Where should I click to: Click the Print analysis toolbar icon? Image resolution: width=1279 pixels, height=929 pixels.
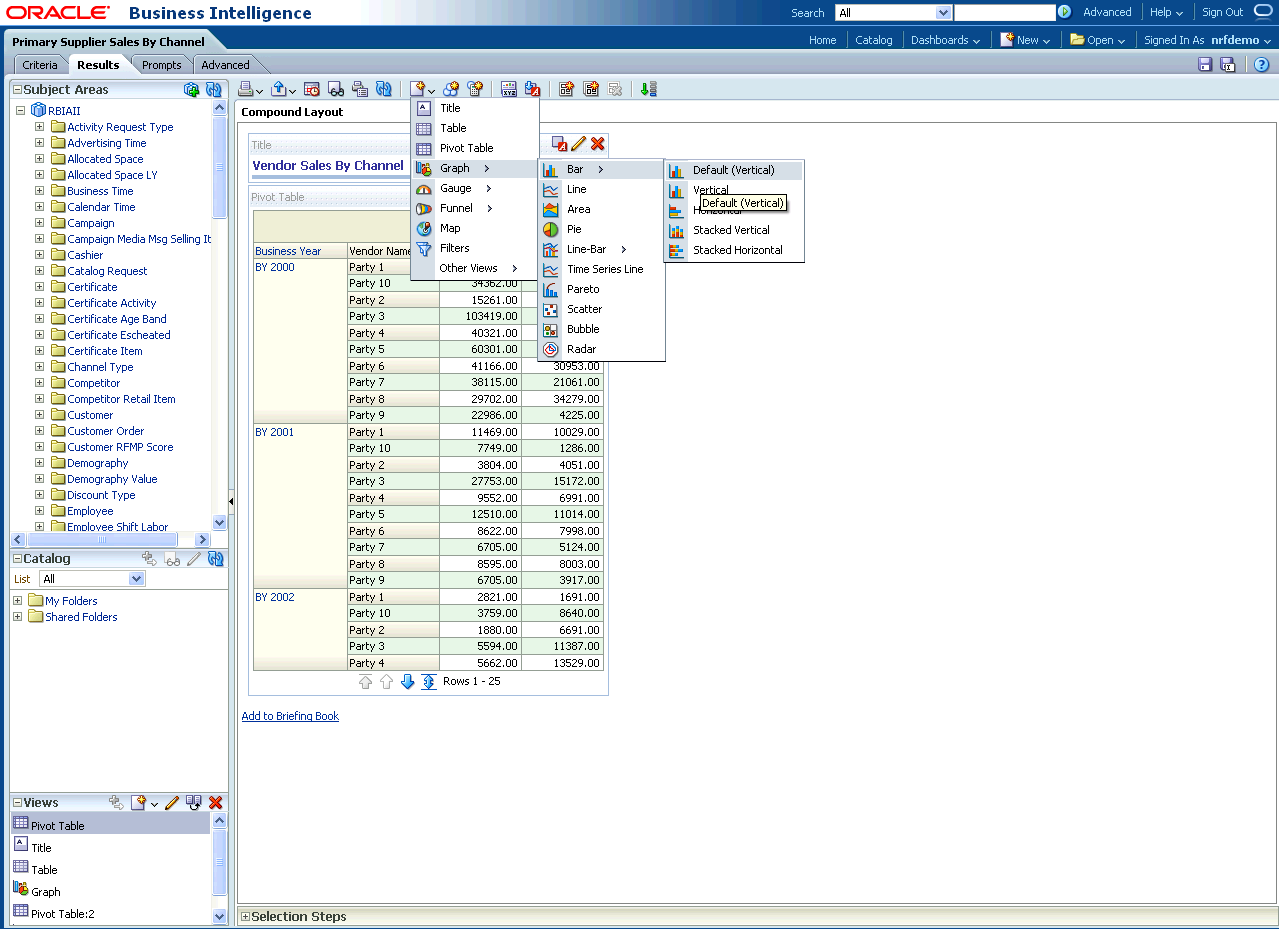246,89
